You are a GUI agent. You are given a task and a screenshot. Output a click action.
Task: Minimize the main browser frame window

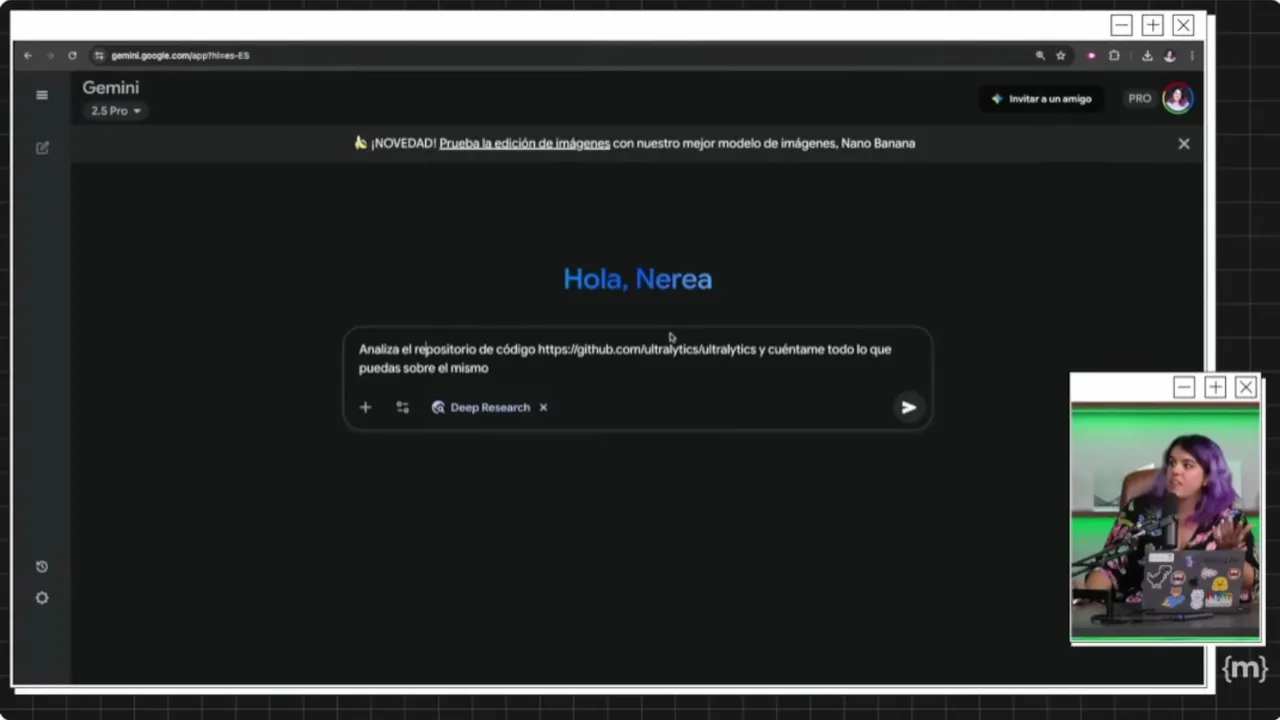click(1122, 25)
